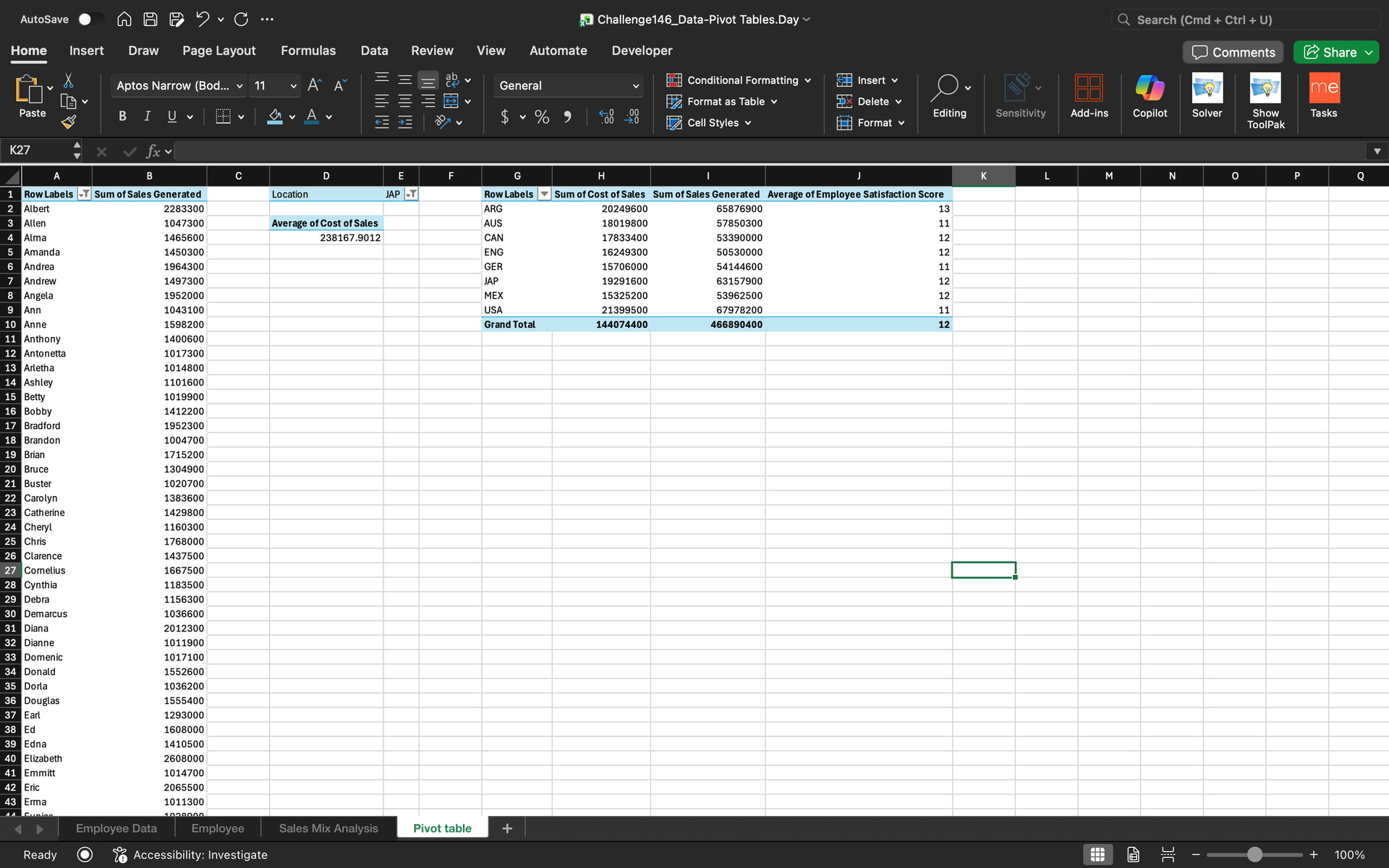Screen dimensions: 1389x868
Task: Expand the General number format dropdown
Action: pyautogui.click(x=635, y=86)
